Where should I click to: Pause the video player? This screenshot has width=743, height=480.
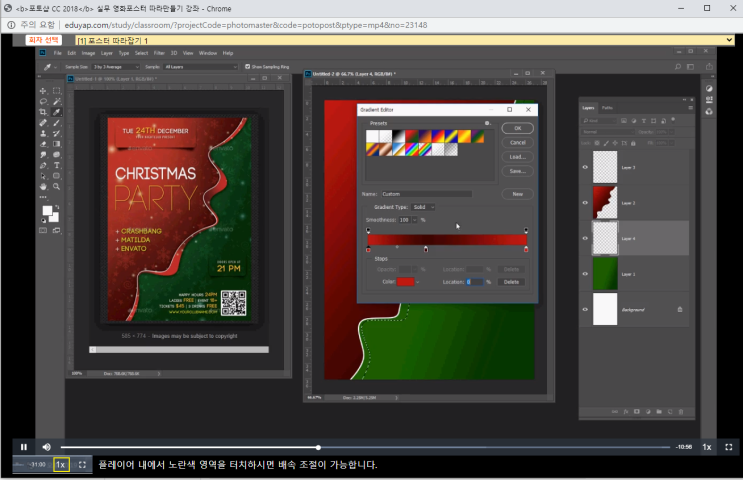tap(24, 447)
